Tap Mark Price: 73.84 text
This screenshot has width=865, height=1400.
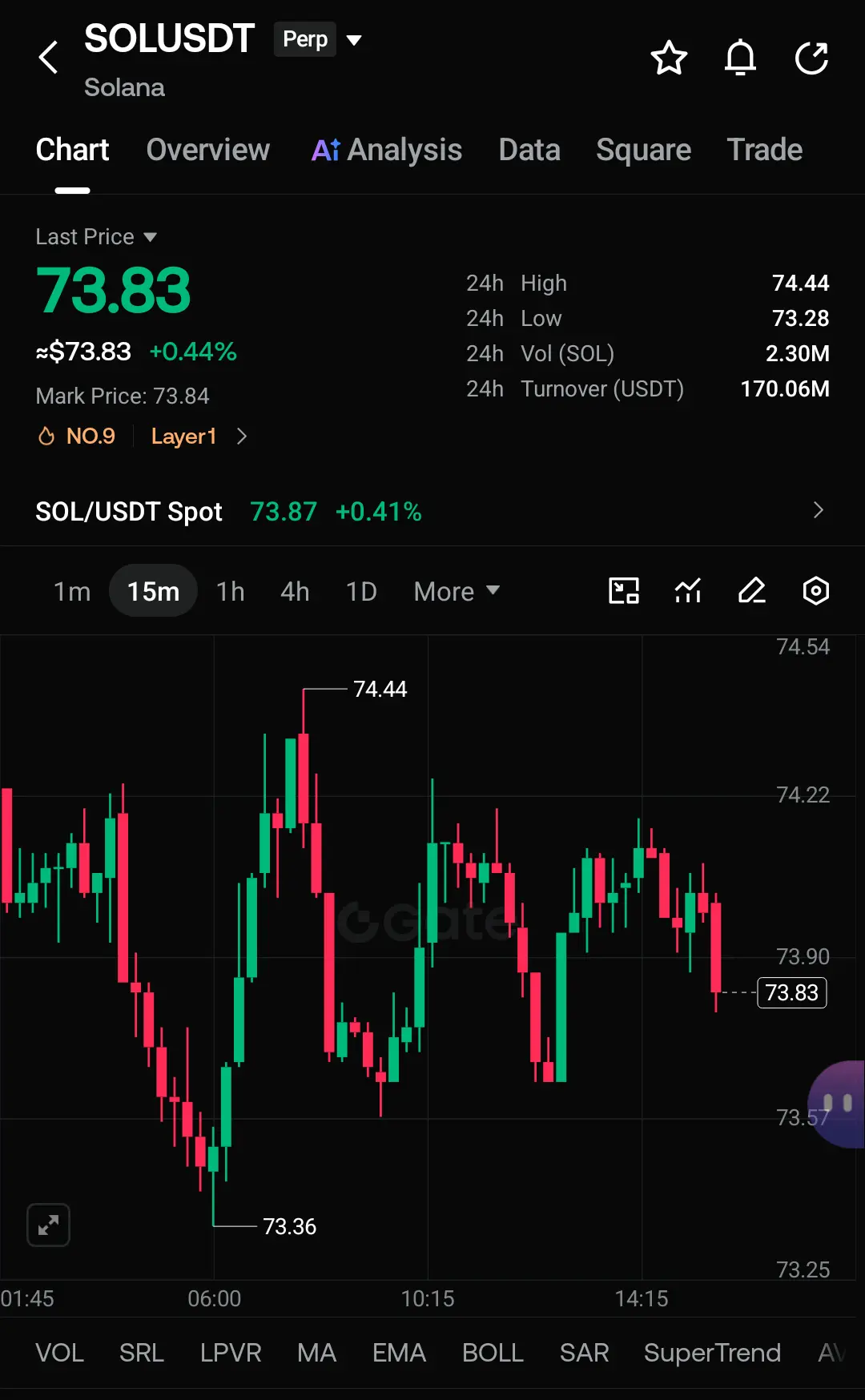point(123,396)
